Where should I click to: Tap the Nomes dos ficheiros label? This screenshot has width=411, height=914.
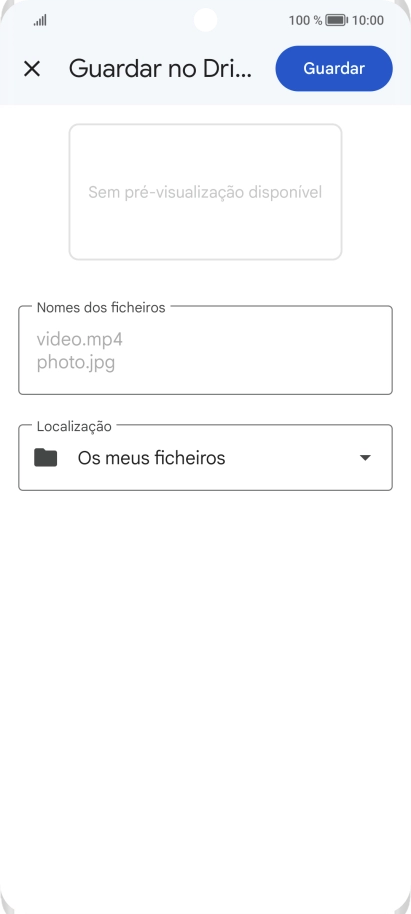(x=101, y=307)
